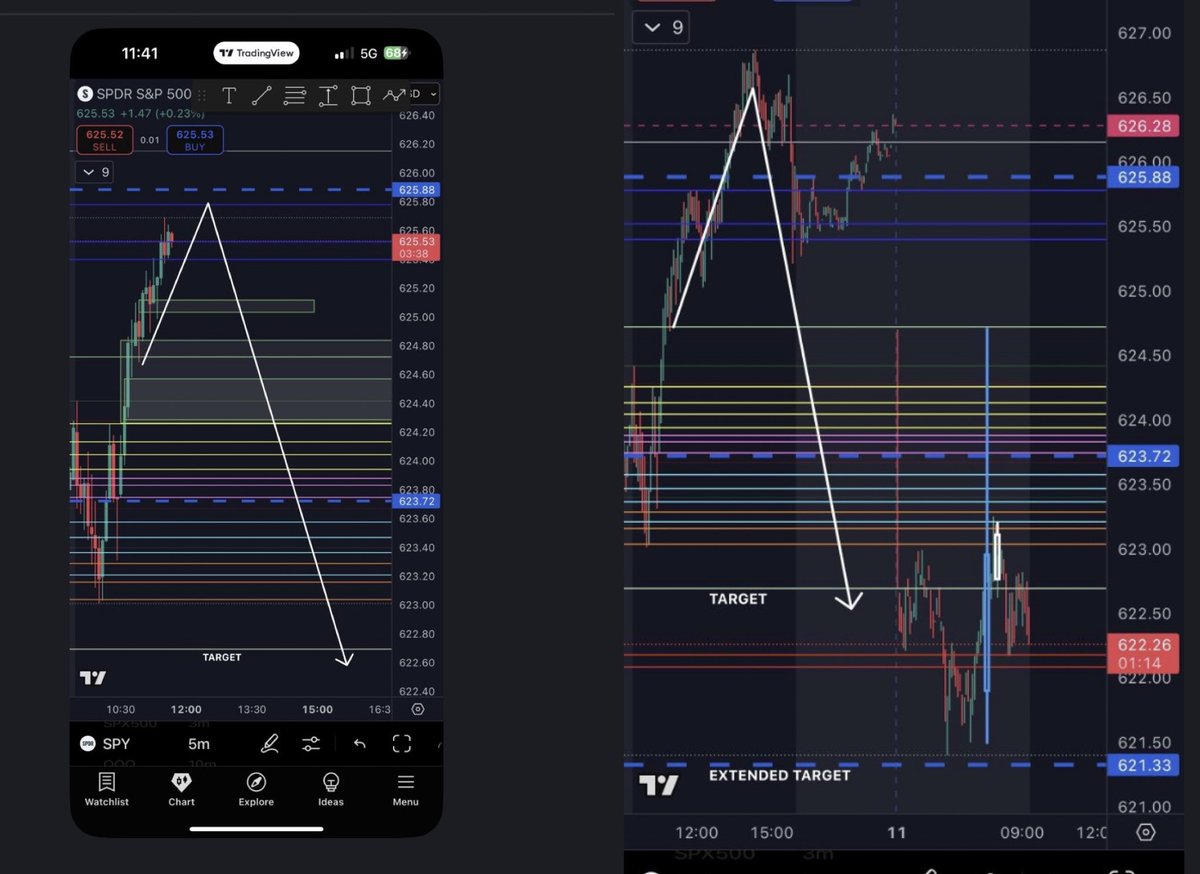The width and height of the screenshot is (1200, 874).
Task: Click the TradingView logo on phone chart
Action: tap(93, 678)
